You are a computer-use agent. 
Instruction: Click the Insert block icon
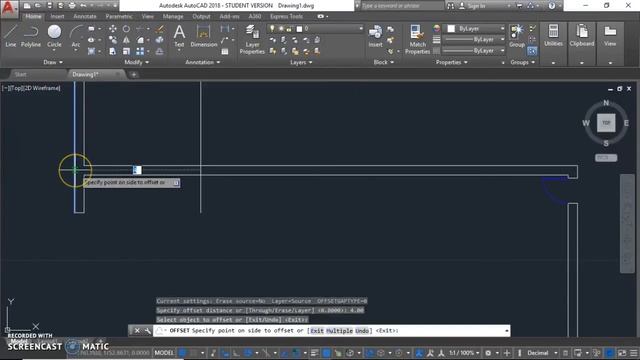(x=375, y=36)
